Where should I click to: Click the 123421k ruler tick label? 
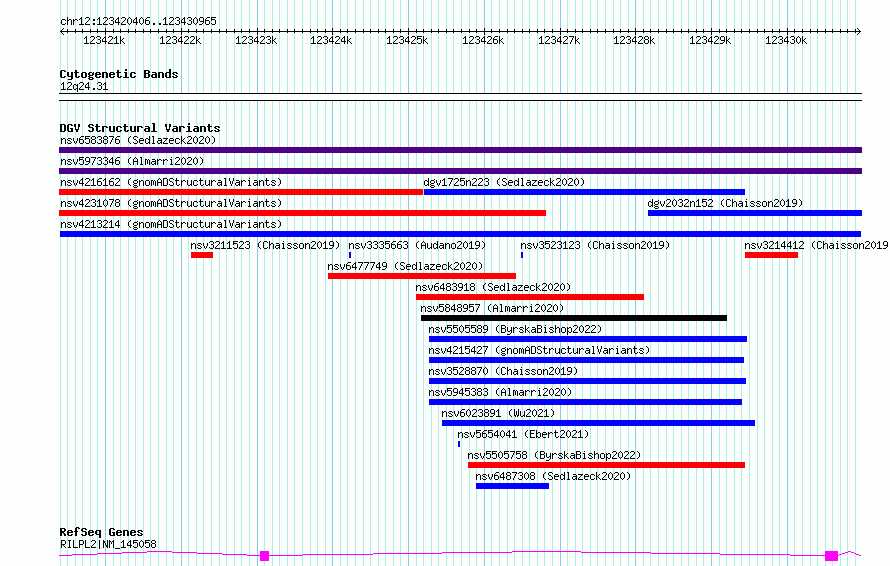click(104, 40)
